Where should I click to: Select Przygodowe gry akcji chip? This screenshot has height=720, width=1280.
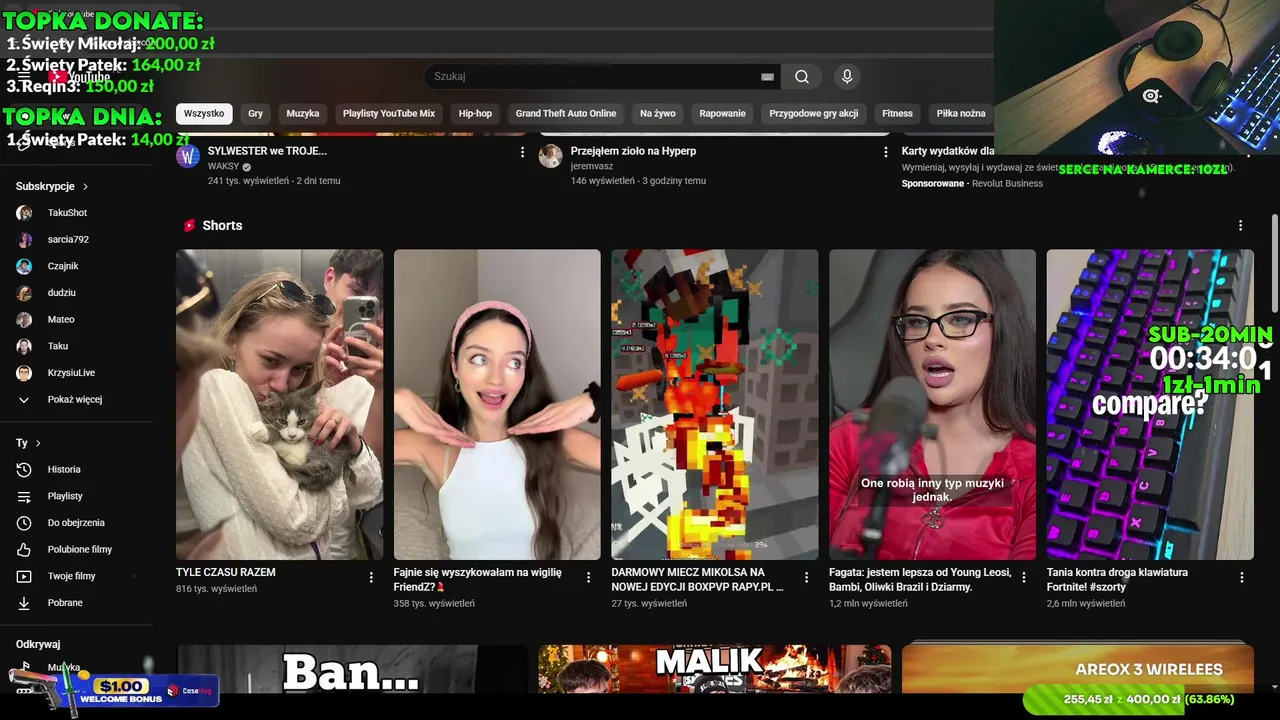[814, 114]
